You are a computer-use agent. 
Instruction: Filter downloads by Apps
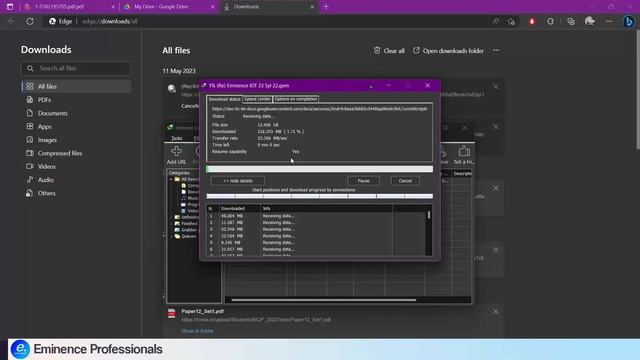(x=76, y=127)
